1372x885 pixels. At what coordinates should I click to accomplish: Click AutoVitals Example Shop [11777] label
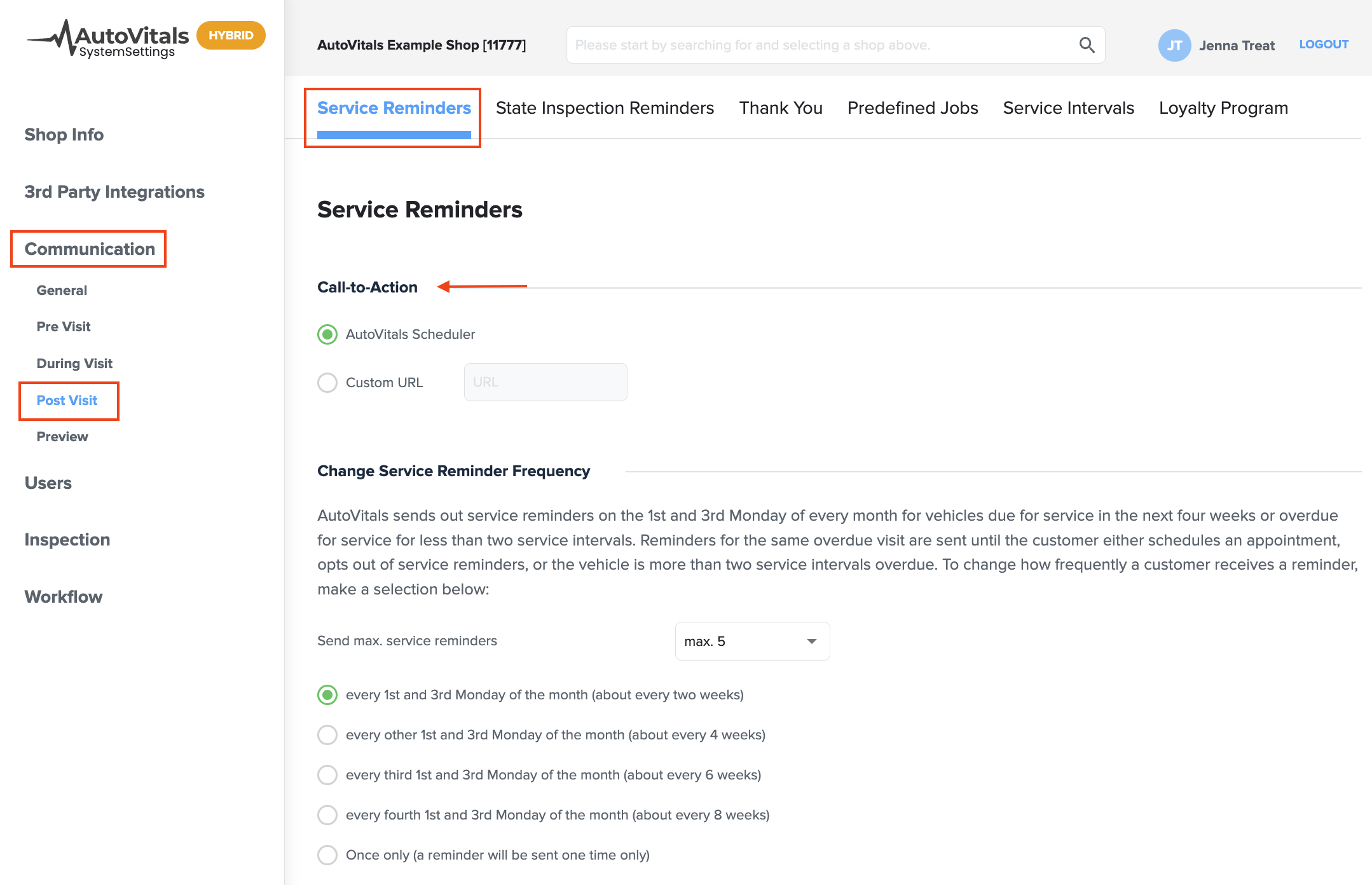(422, 45)
